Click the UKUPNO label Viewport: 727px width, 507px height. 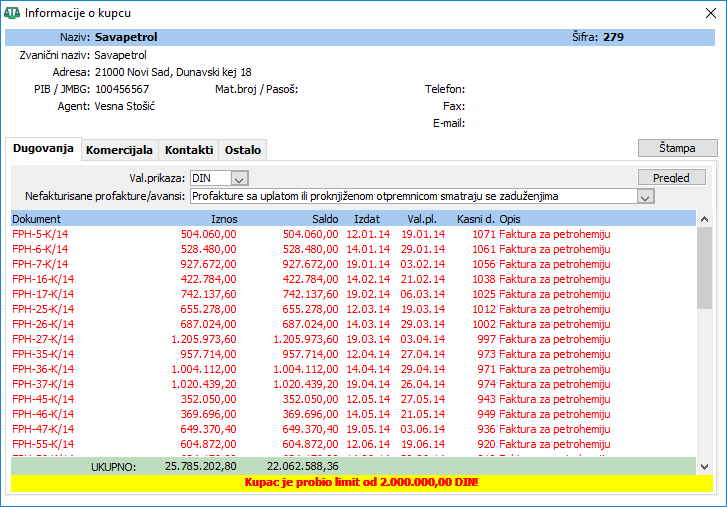pyautogui.click(x=114, y=467)
